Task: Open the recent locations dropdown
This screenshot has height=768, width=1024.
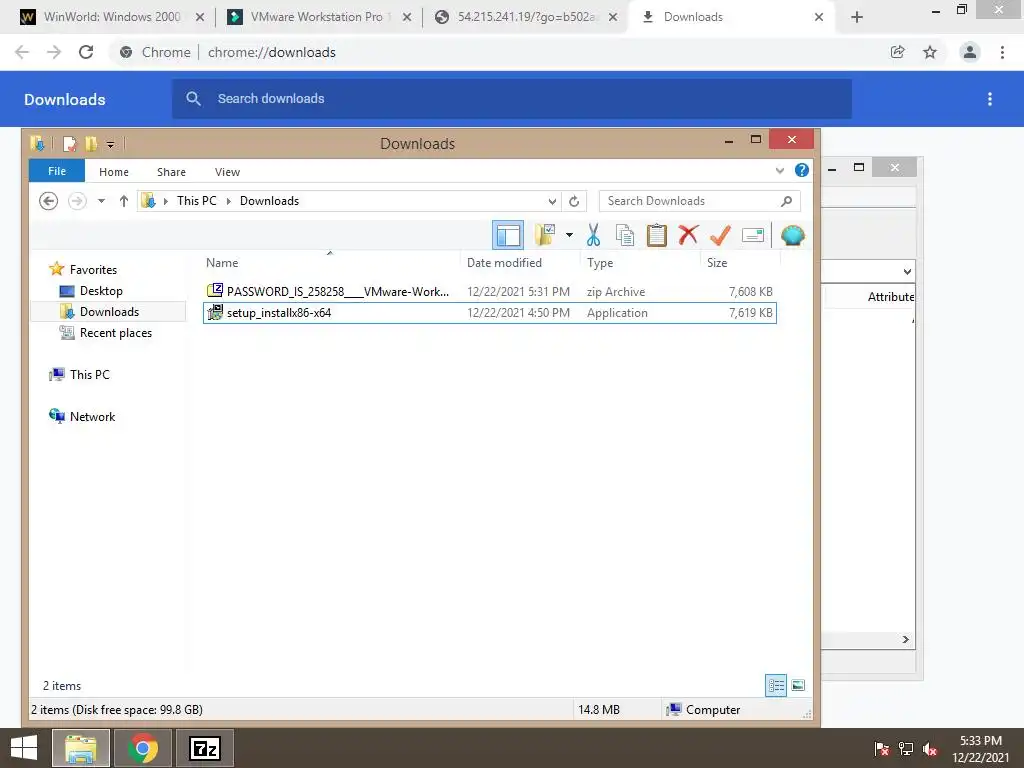Action: point(101,201)
